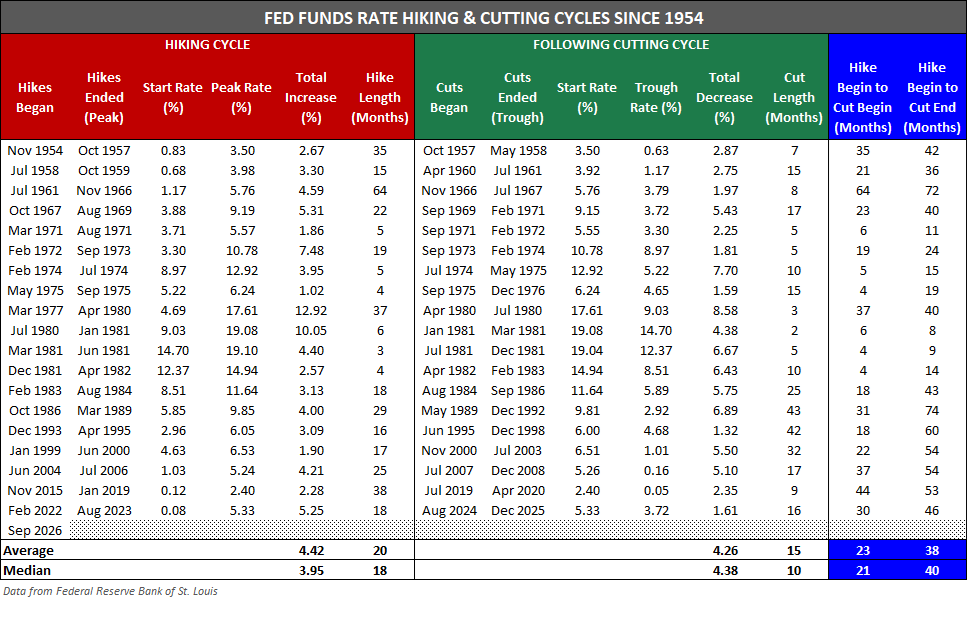Select the 'Nov 1954' hikes began cell

tap(35, 151)
